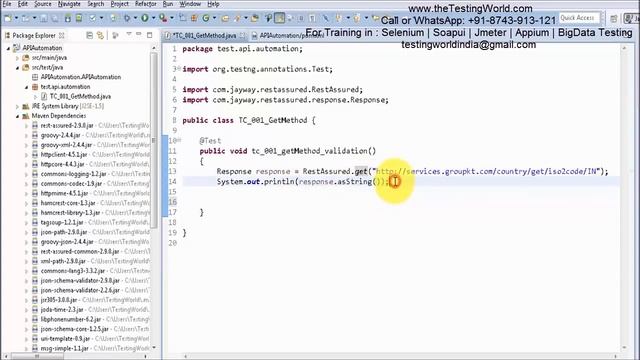640x360 pixels.
Task: Expand the src/main/java folder
Action: 17,58
